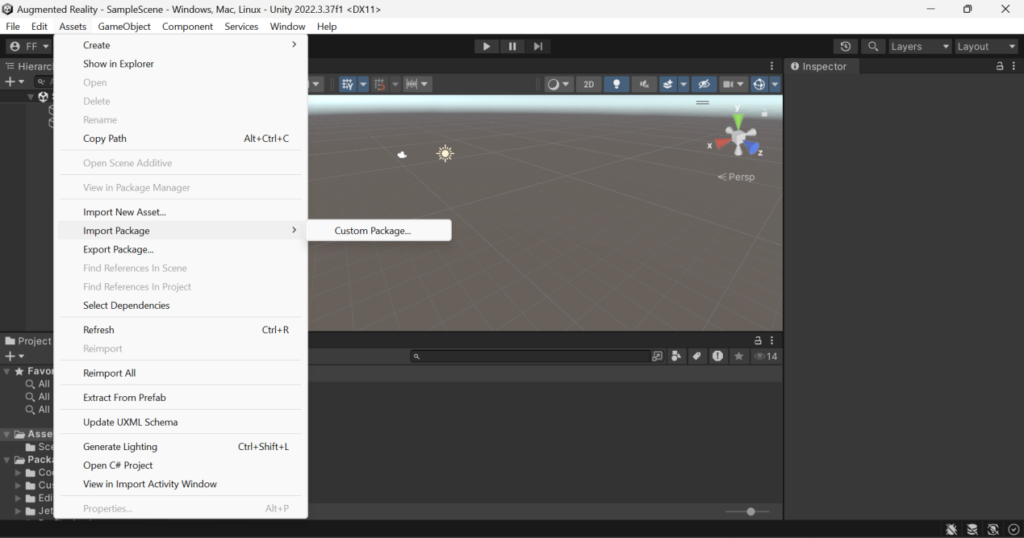Viewport: 1024px width, 538px height.
Task: Click Search by Type icon
Action: pos(677,356)
